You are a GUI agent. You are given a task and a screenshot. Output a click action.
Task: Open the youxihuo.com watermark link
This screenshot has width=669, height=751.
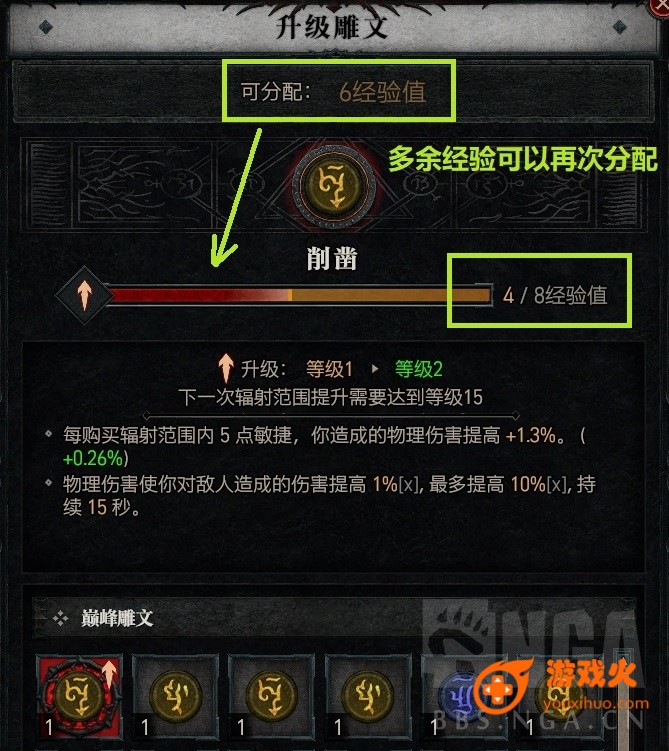(x=596, y=704)
